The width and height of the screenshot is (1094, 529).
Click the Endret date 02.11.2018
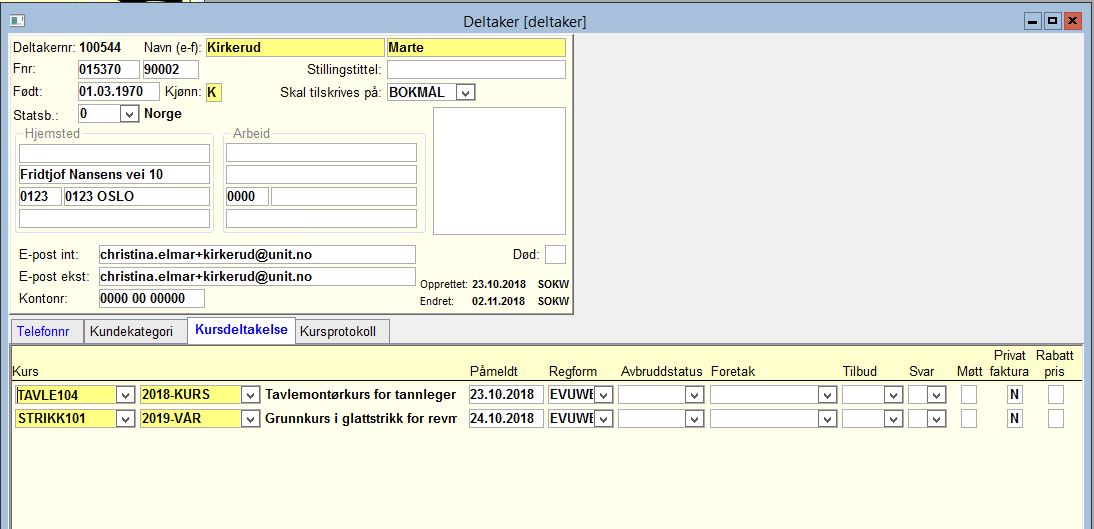point(498,301)
